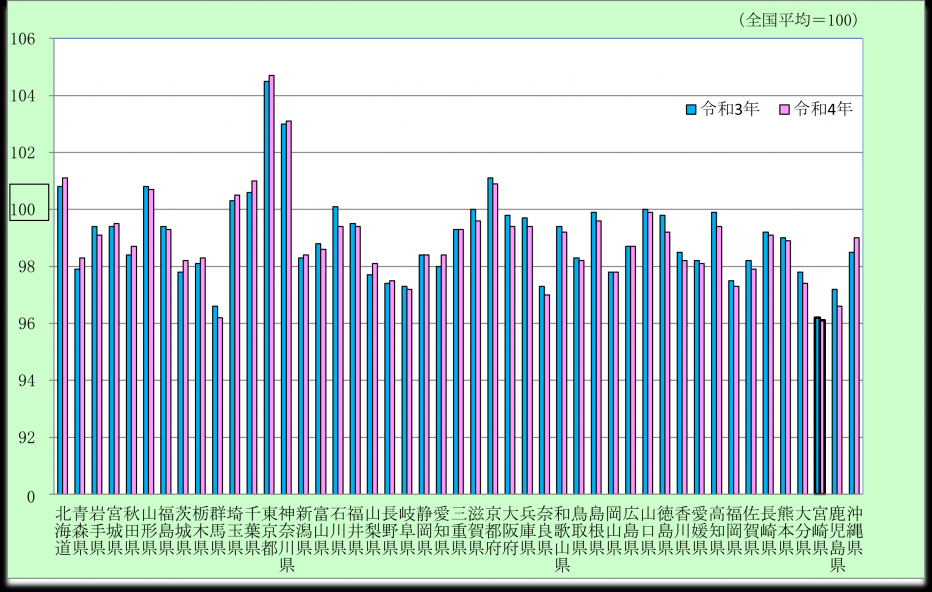Click Tokyo's pink 令和4年 bar
Viewport: 932px width, 592px height.
coord(272,285)
